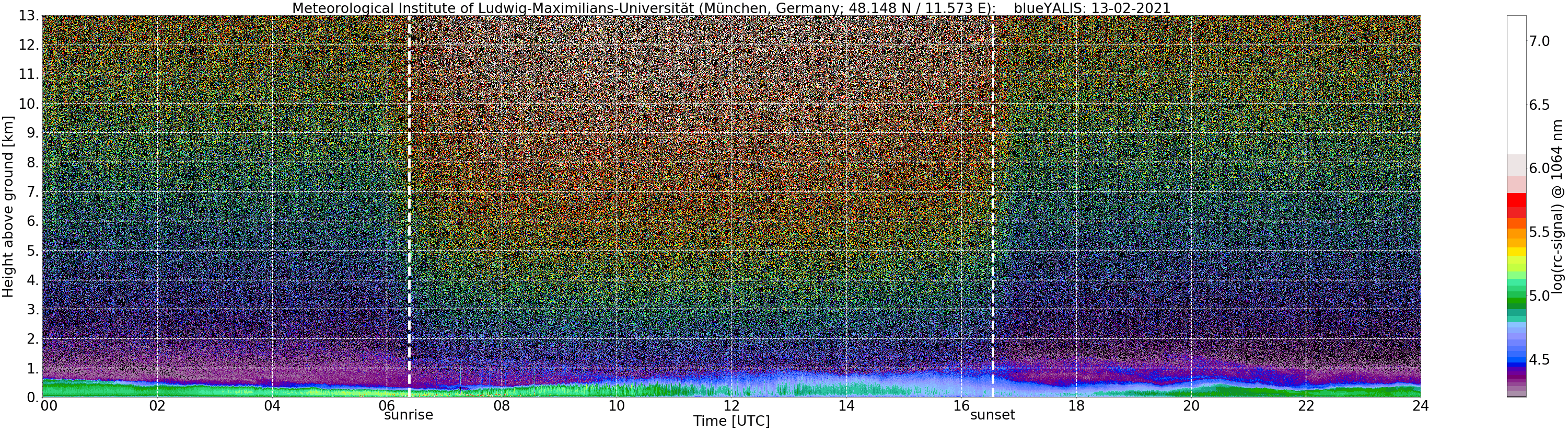Click the '4.5' colorbar tick label

click(x=1539, y=360)
